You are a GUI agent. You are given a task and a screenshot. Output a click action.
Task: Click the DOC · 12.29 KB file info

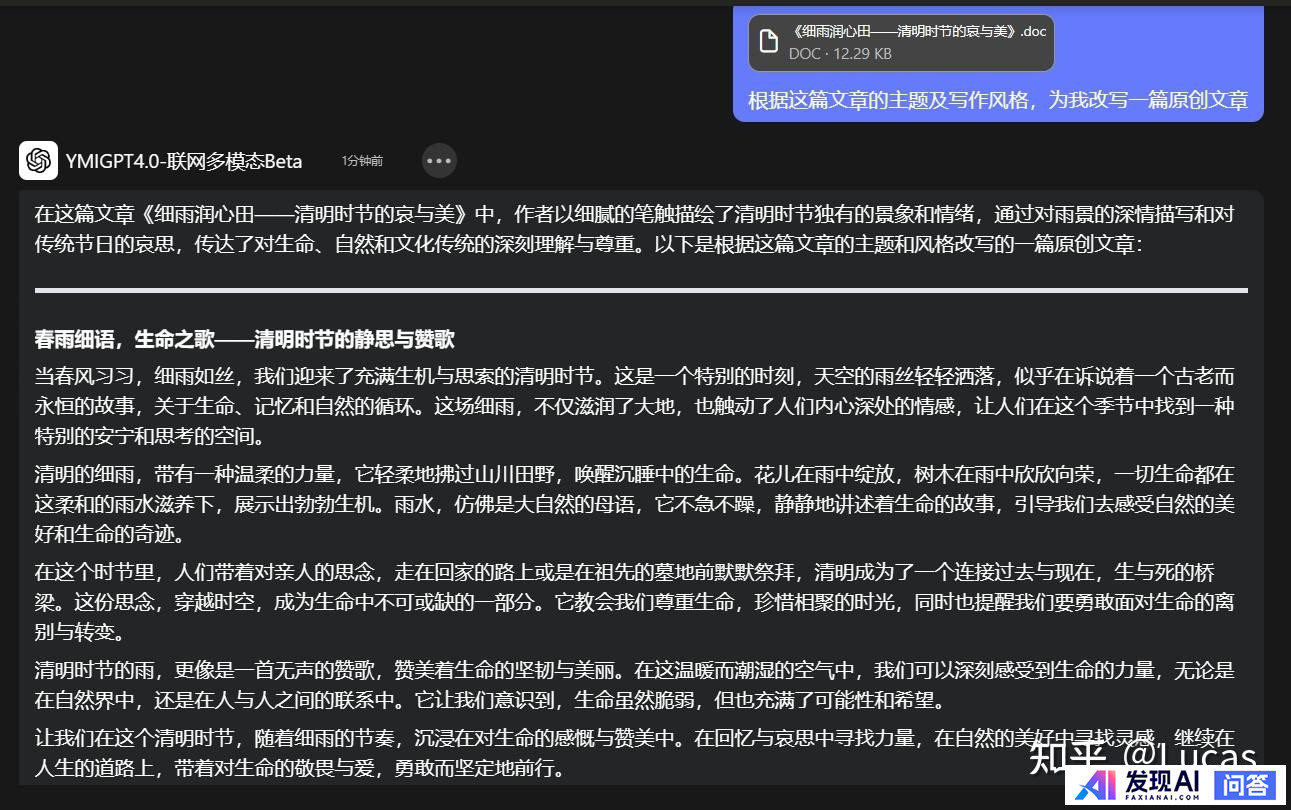click(840, 54)
